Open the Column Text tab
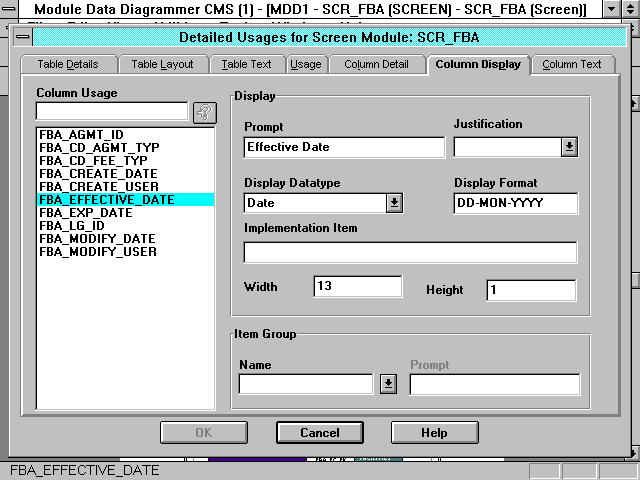The image size is (640, 480). tap(572, 64)
